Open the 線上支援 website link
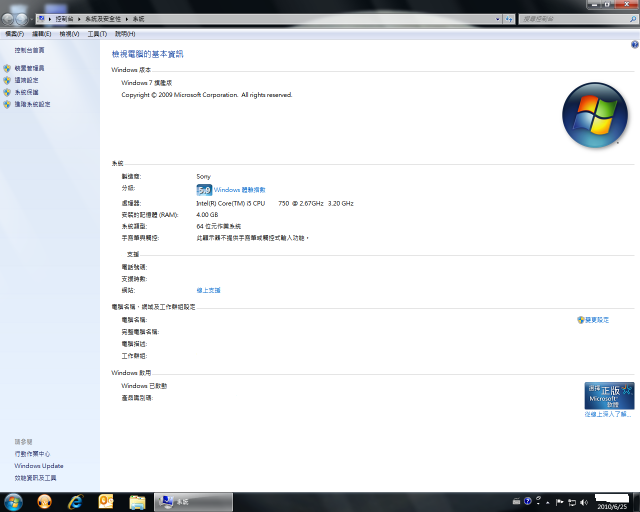Viewport: 640px width, 512px height. tap(209, 290)
